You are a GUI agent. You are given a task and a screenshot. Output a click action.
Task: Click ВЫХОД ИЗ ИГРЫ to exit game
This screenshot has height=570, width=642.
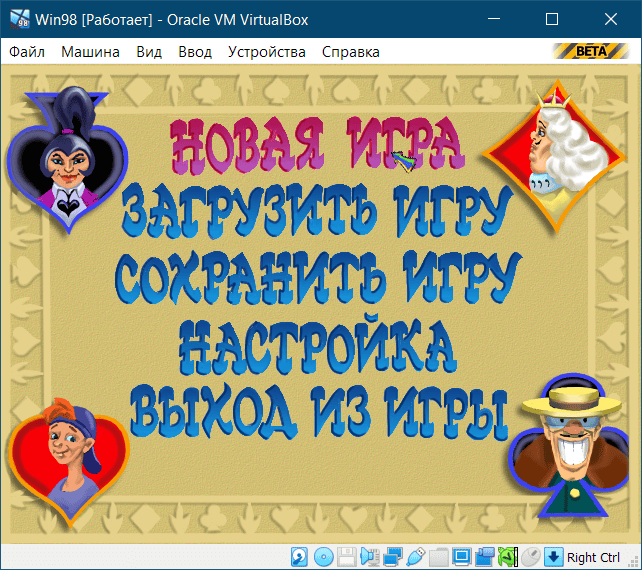[319, 412]
